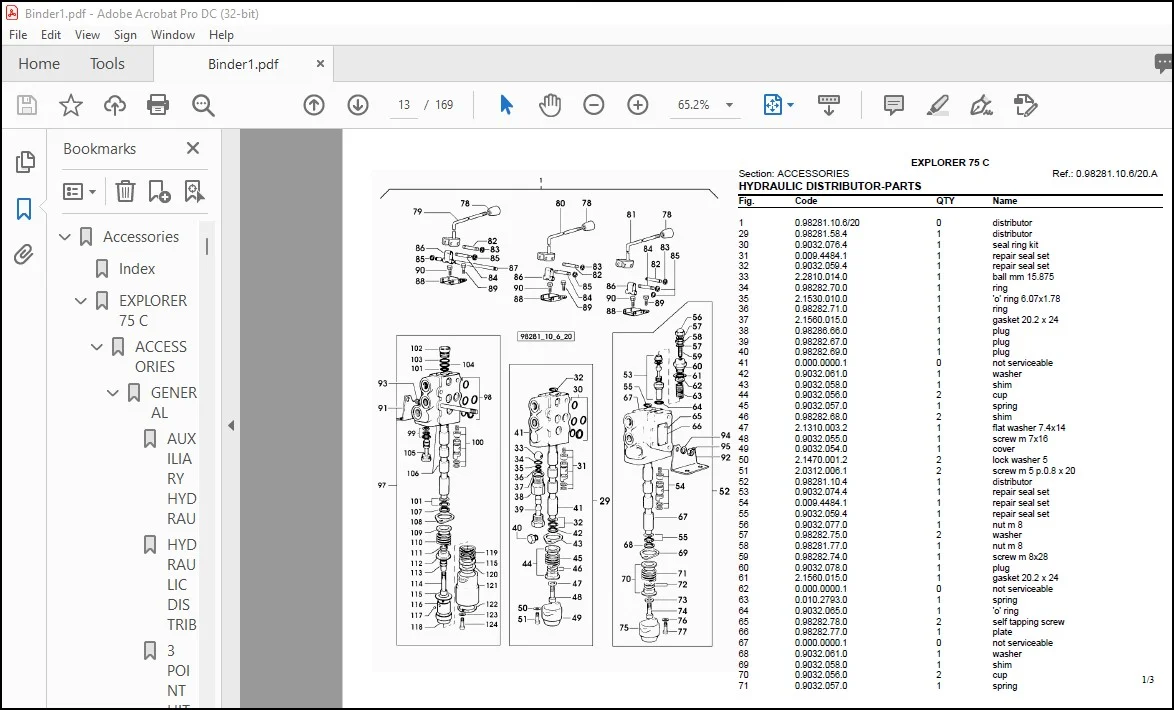1174x710 pixels.
Task: Select the HYDRAULIC DISTRIB bookmark
Action: coord(181,584)
